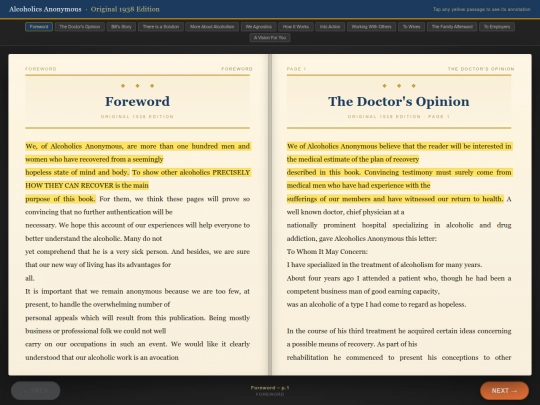Click 'Original 1938 Edition' header text

(x=125, y=9)
